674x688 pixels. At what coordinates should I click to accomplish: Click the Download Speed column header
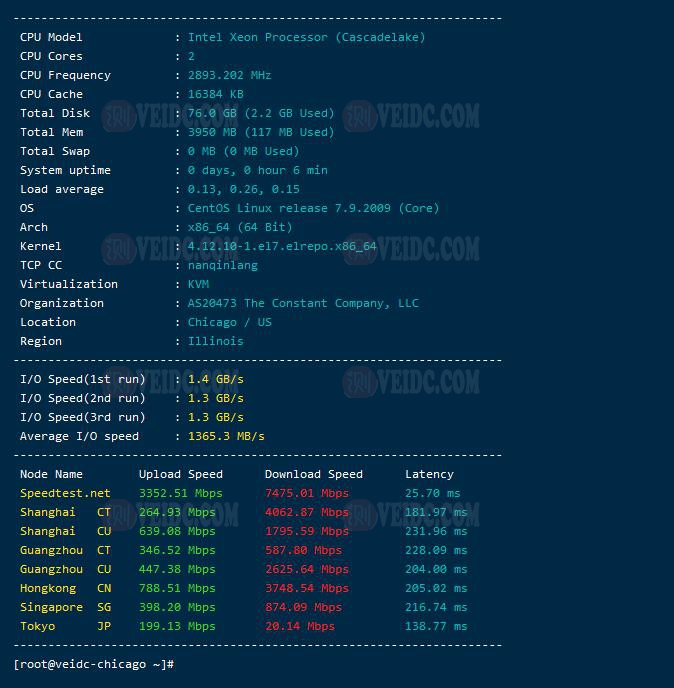pyautogui.click(x=313, y=474)
